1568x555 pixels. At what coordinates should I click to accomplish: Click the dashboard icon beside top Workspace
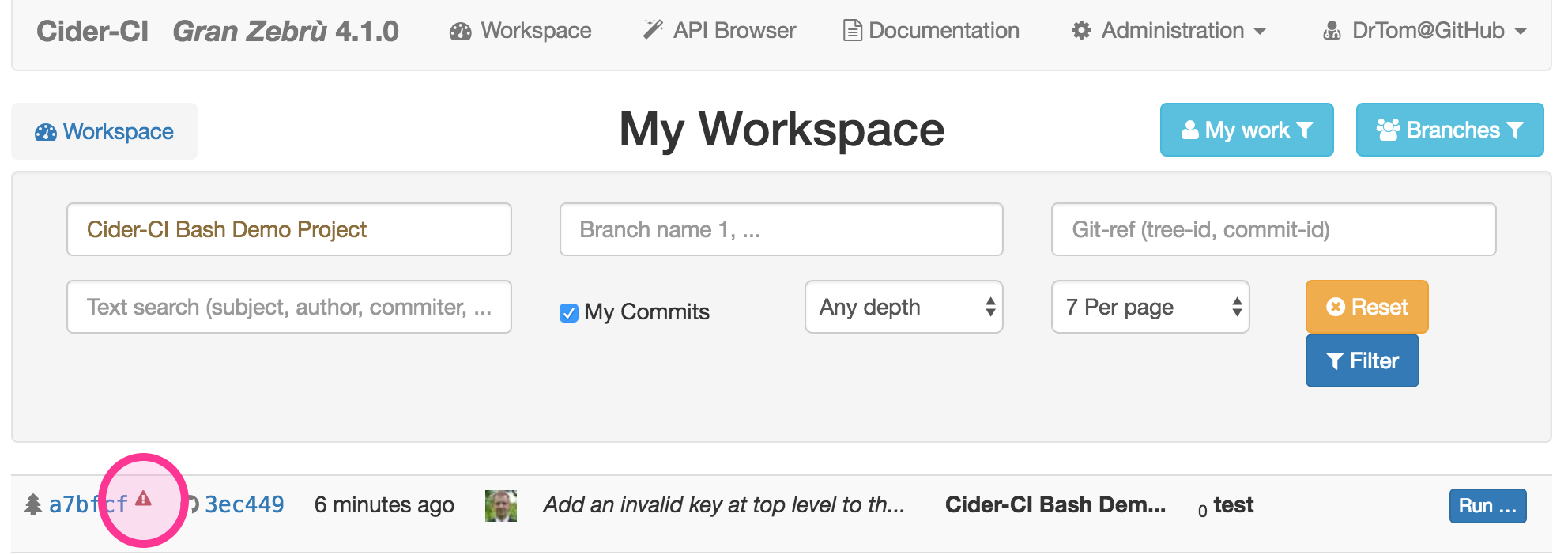point(460,31)
